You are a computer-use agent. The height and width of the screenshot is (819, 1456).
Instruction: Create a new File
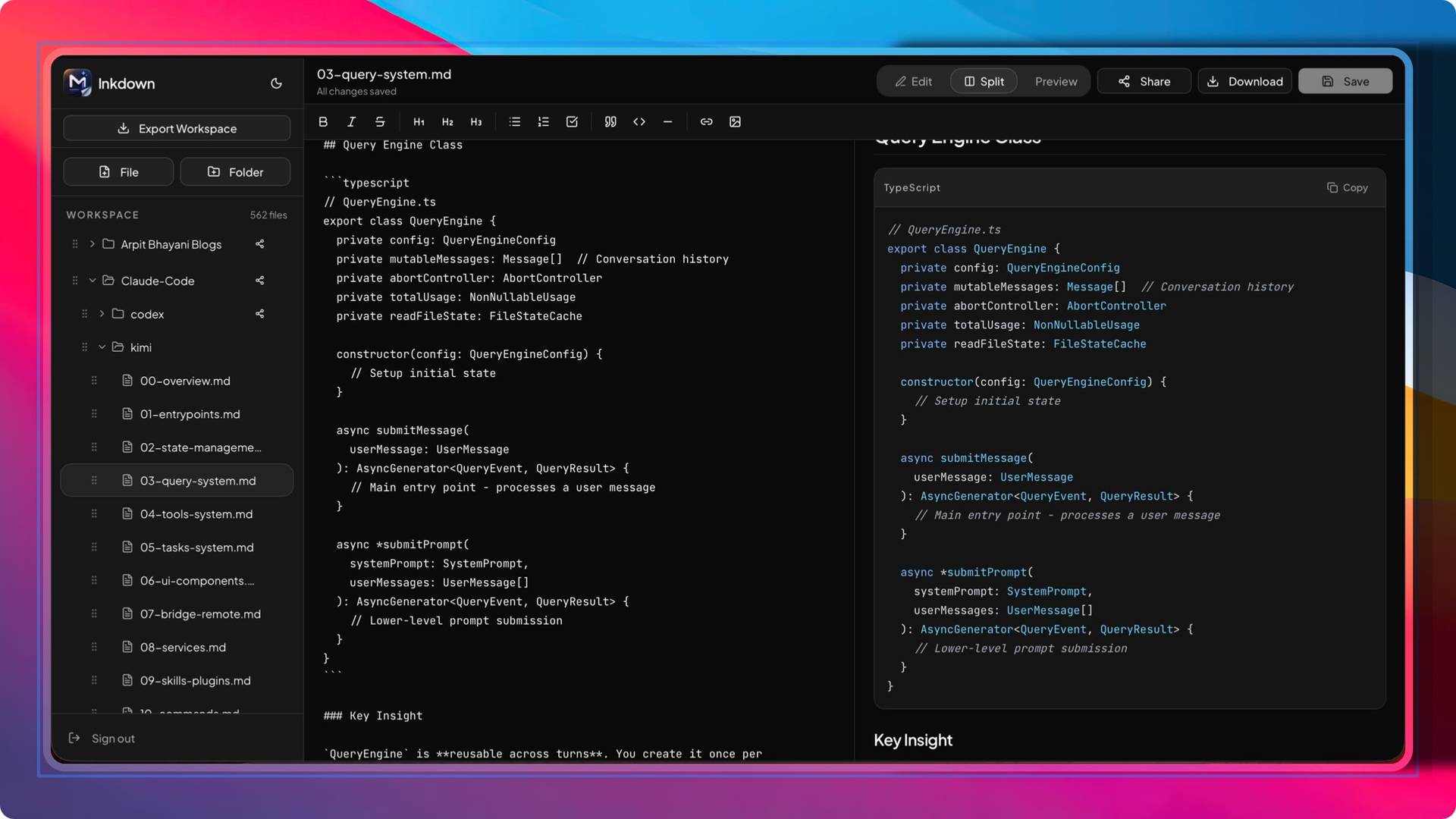click(118, 172)
